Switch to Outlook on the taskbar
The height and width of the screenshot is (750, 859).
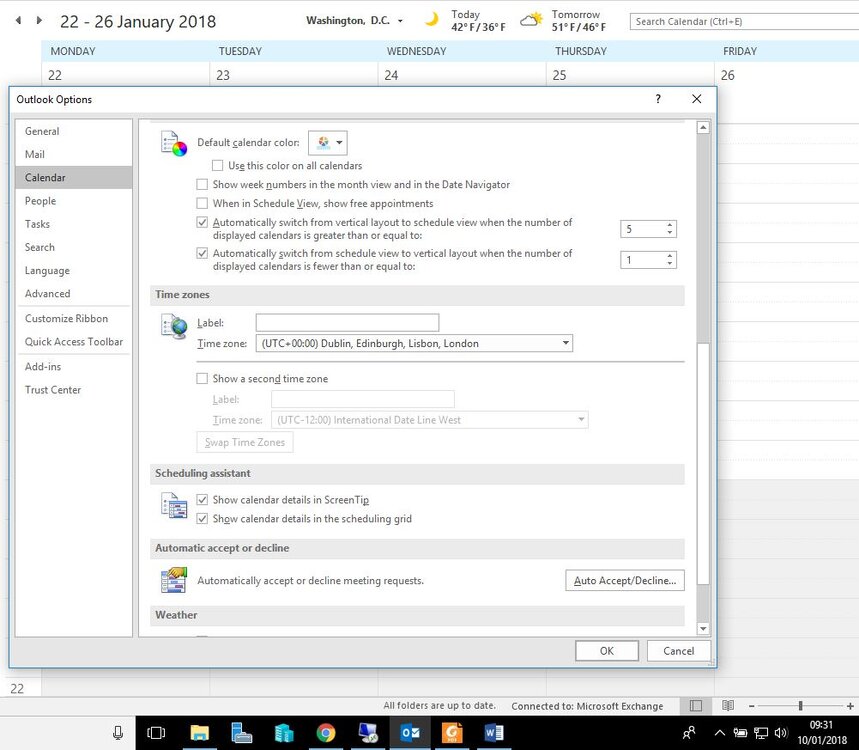pyautogui.click(x=410, y=733)
